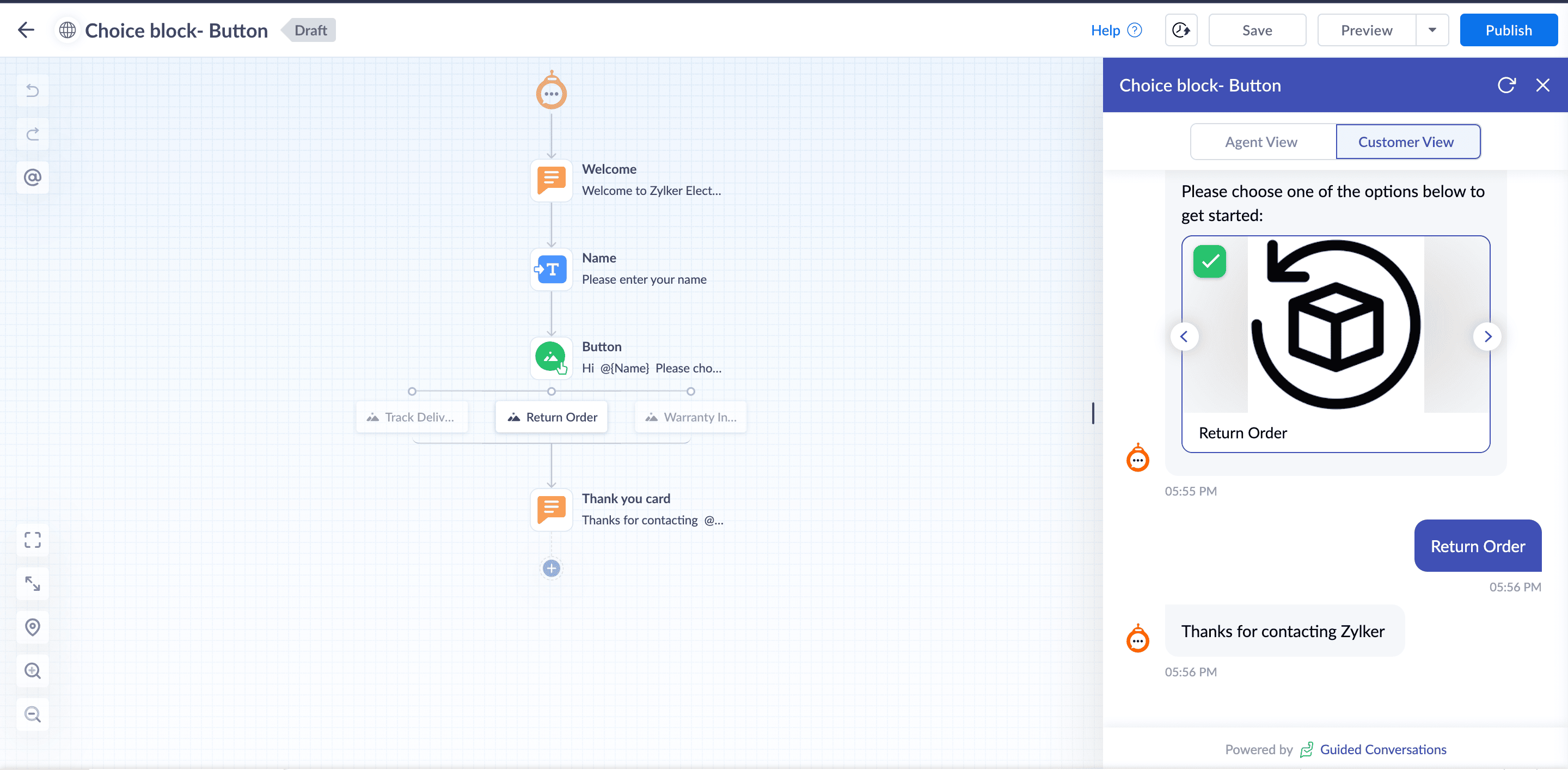Zoom in on the canvas

coord(32,670)
